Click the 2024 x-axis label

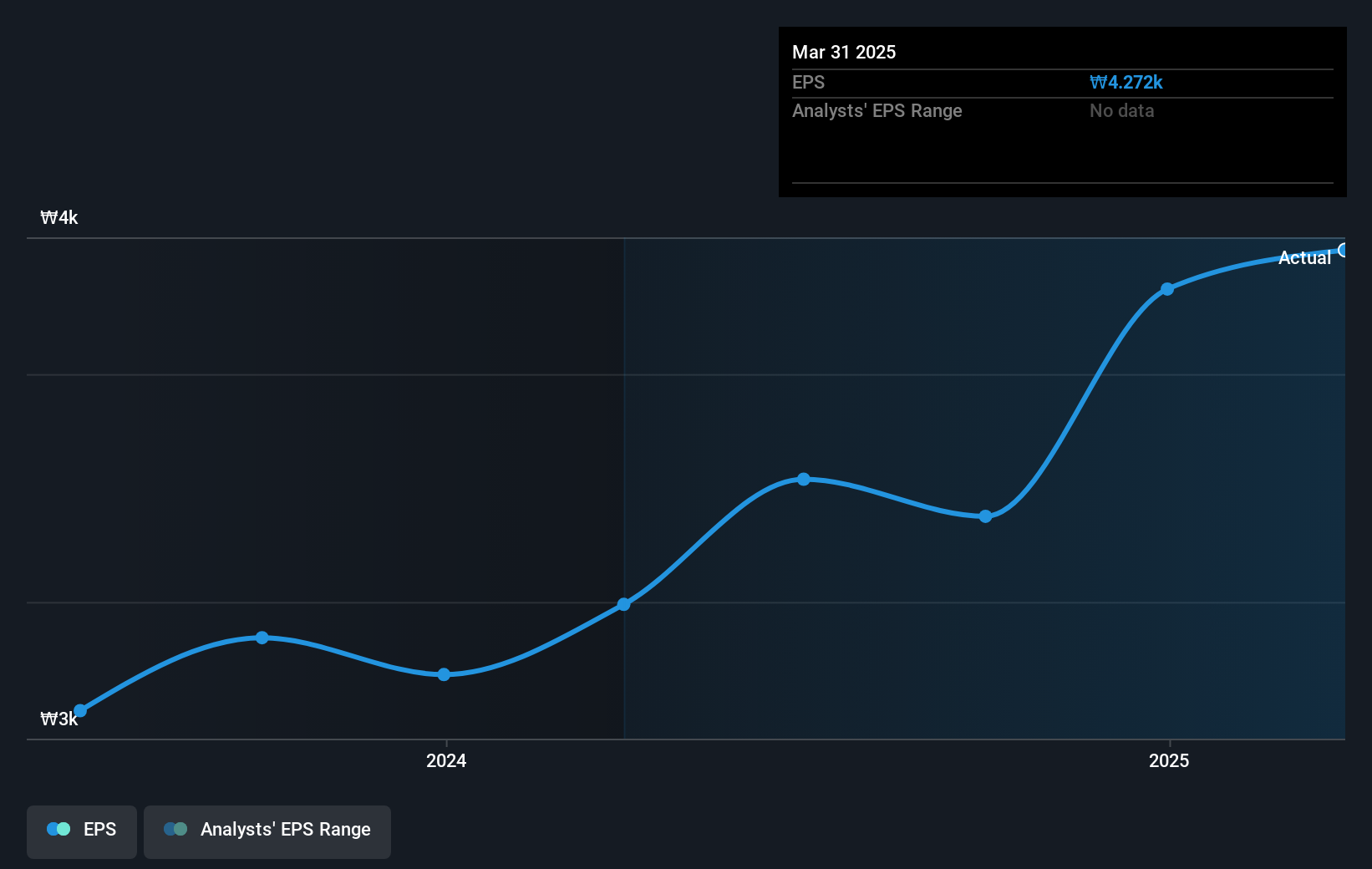tap(446, 760)
